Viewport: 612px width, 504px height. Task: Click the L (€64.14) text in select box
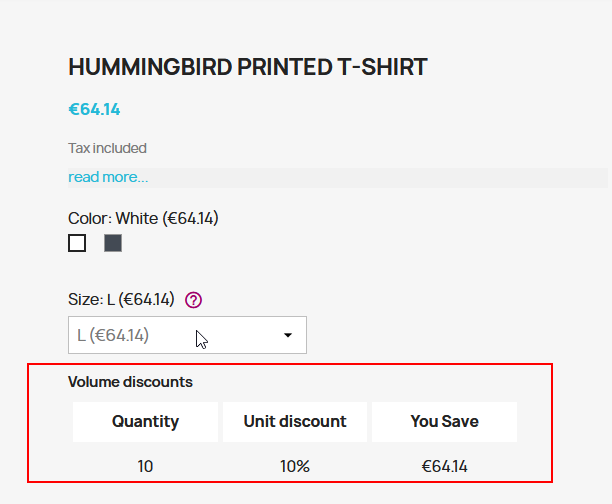point(113,335)
